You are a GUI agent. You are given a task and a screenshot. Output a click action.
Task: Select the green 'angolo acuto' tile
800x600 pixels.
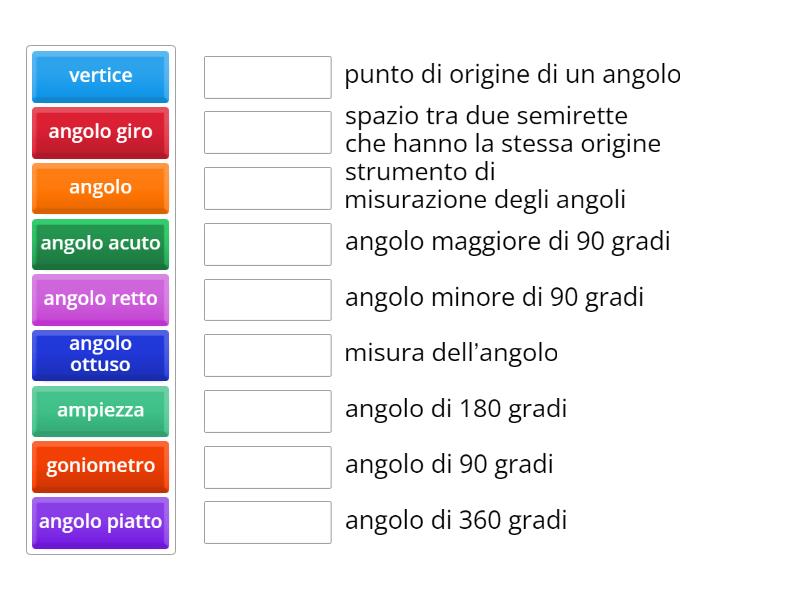point(100,243)
